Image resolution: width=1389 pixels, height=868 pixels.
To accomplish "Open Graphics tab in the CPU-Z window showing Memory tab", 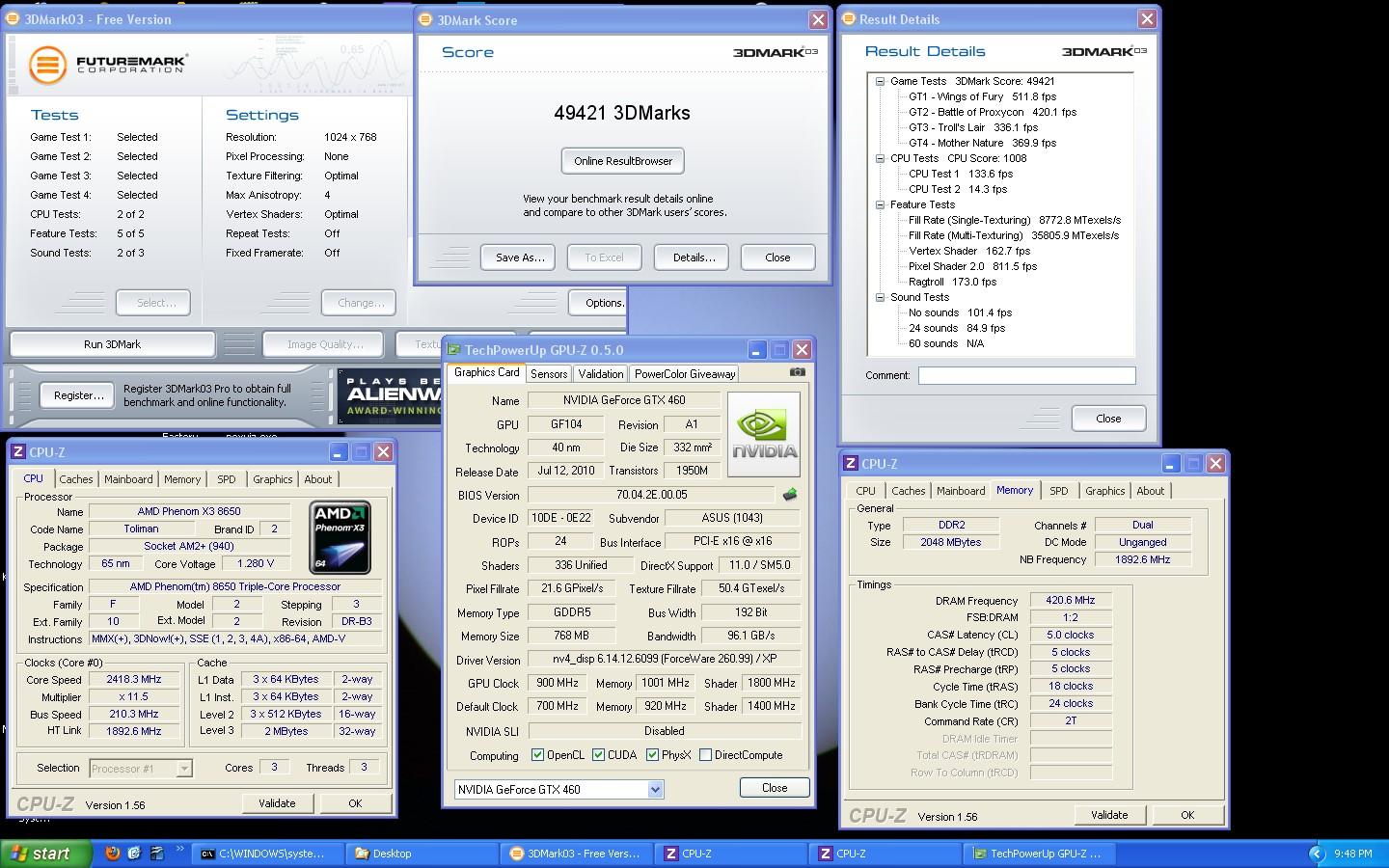I will [x=1104, y=491].
